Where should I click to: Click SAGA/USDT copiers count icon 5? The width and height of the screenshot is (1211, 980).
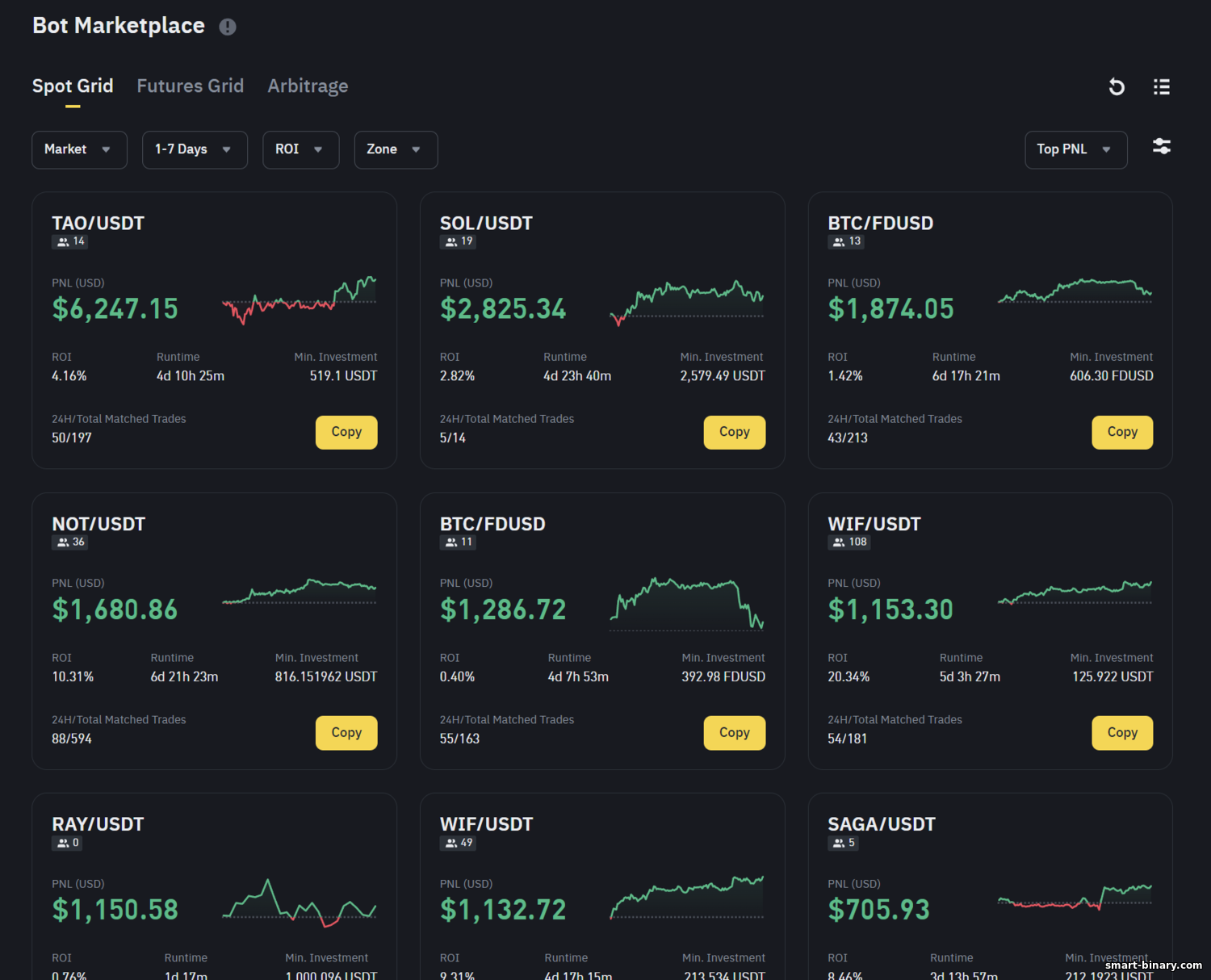tap(843, 843)
